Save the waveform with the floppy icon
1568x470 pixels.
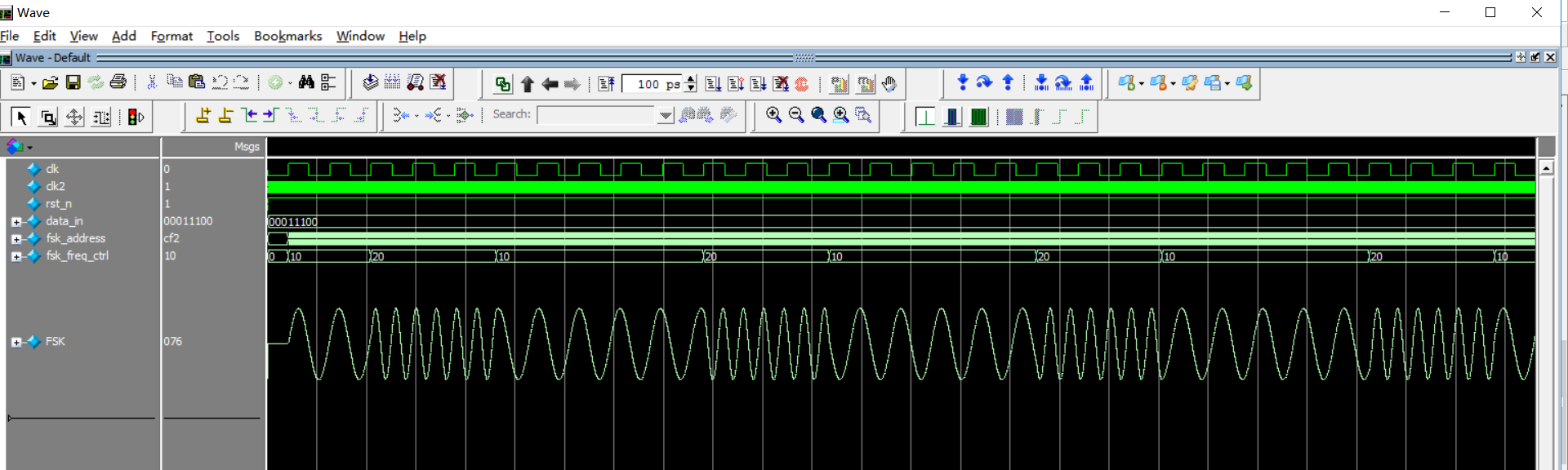click(x=73, y=82)
